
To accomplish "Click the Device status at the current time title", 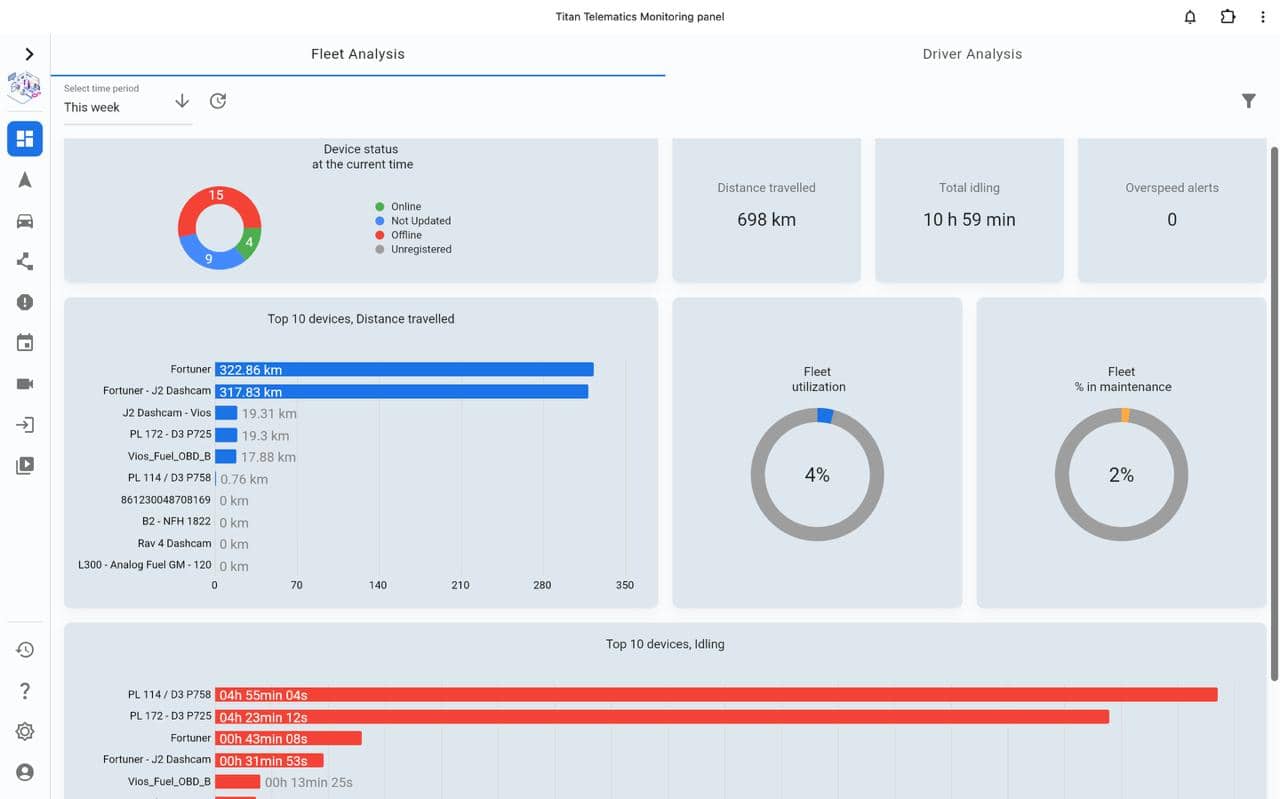I will pos(361,157).
